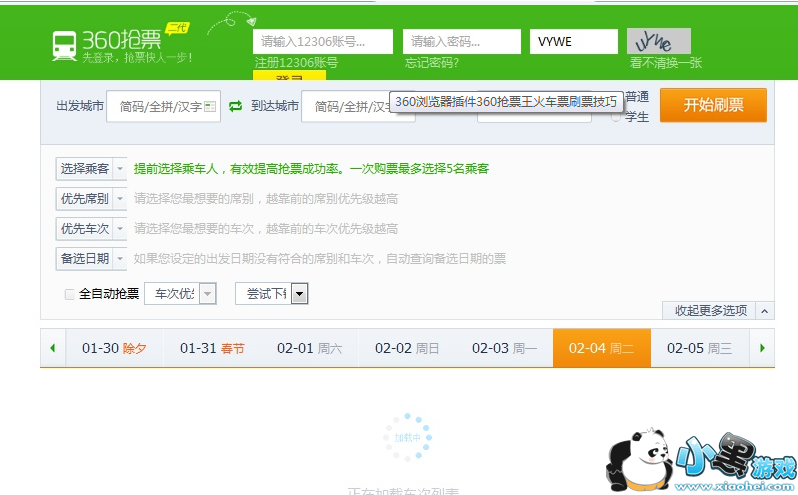Focus the 出发城市 input box
Screen dimensions: 798x495
(x=163, y=106)
